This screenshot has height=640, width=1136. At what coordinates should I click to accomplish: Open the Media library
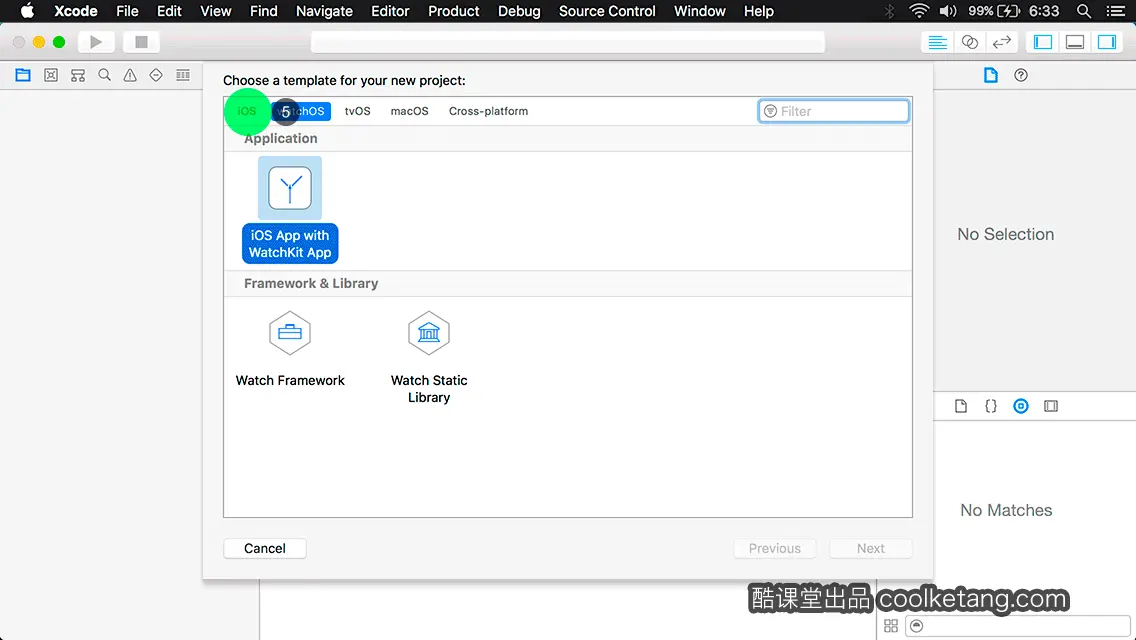pos(1051,406)
